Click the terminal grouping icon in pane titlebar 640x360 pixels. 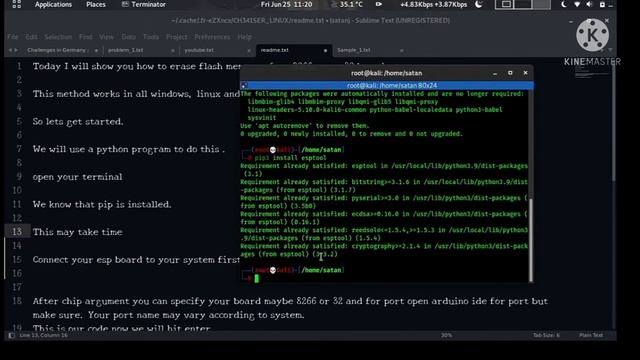[244, 85]
